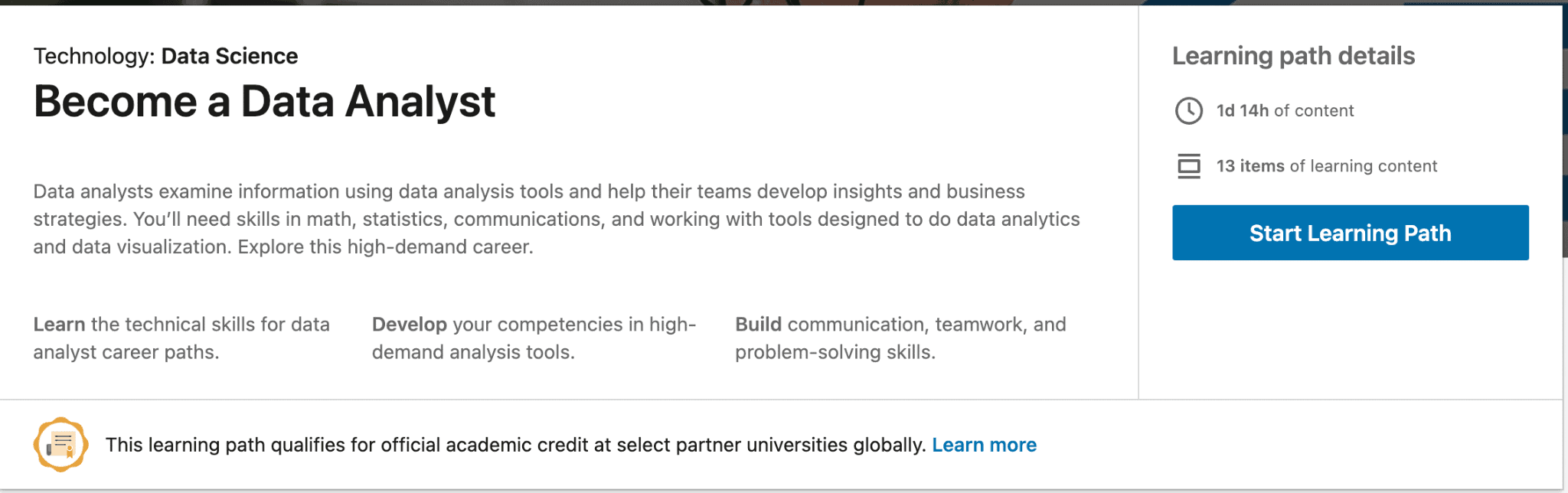
Task: Click the 'Learning path details' heading
Action: (1293, 56)
